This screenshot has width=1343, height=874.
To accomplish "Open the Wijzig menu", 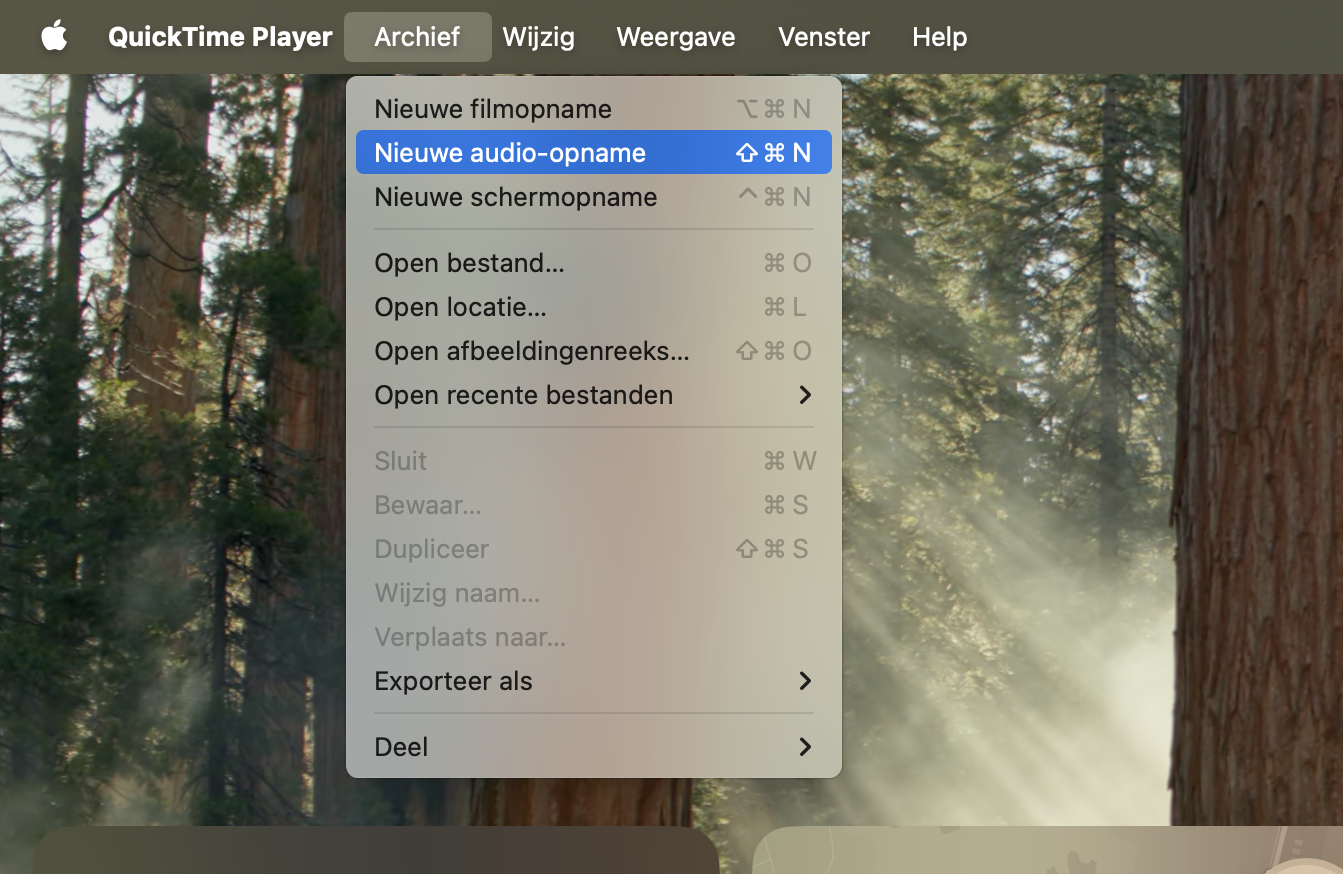I will tap(539, 37).
